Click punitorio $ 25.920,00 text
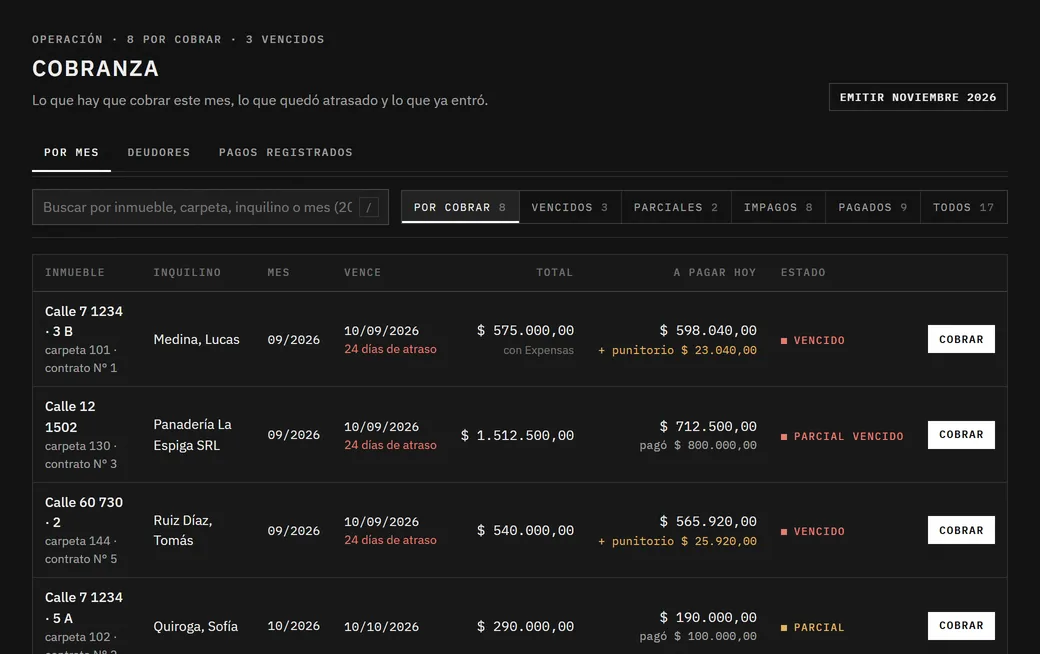The width and height of the screenshot is (1040, 654). (677, 541)
